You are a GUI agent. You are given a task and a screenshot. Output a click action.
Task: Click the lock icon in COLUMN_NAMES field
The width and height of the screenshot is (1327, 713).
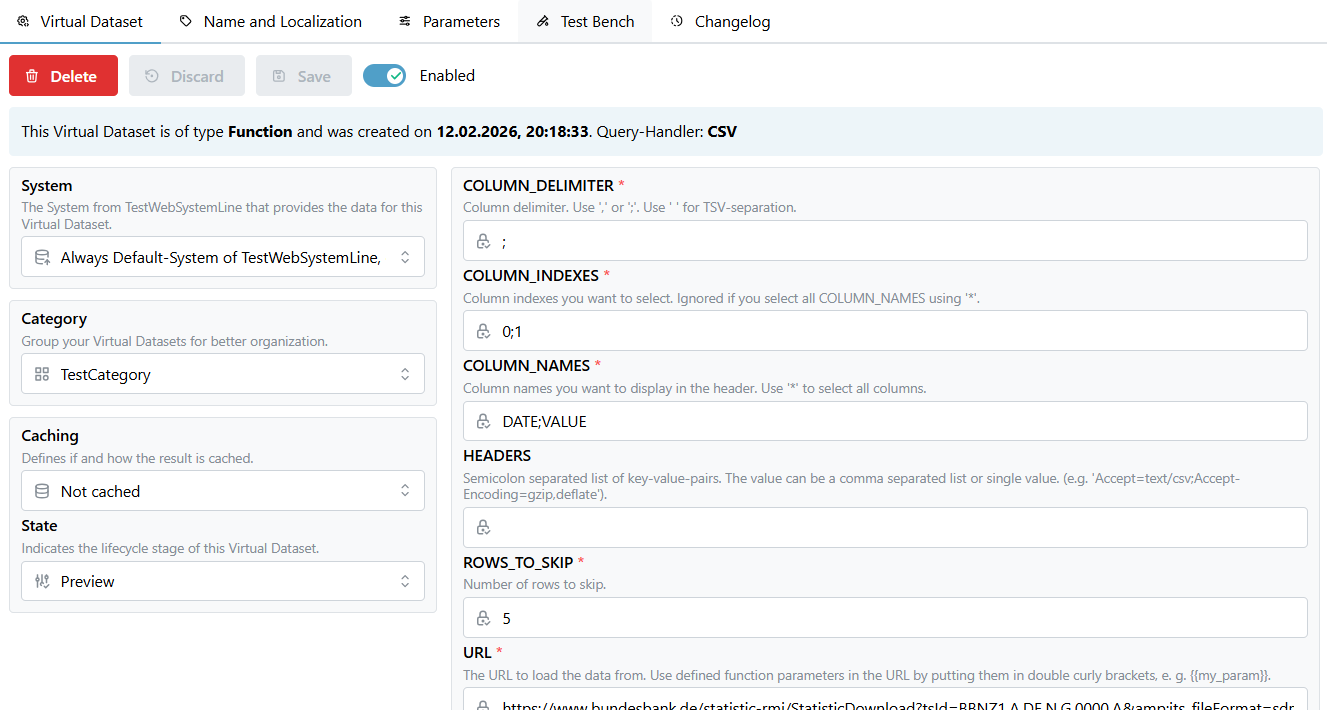click(483, 421)
